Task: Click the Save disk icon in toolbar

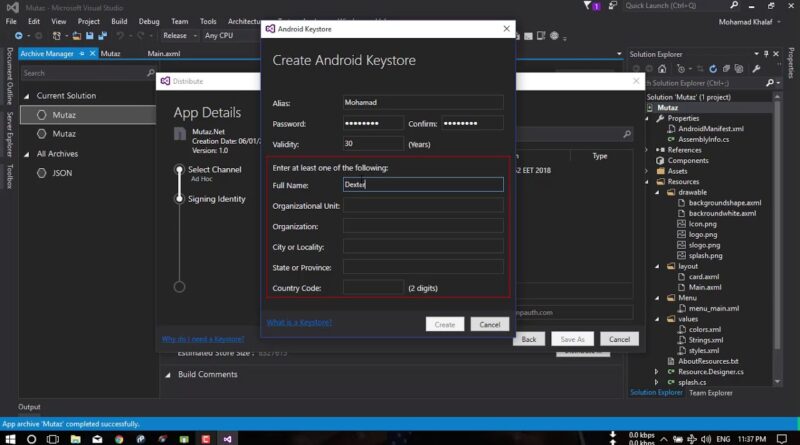Action: coord(90,36)
